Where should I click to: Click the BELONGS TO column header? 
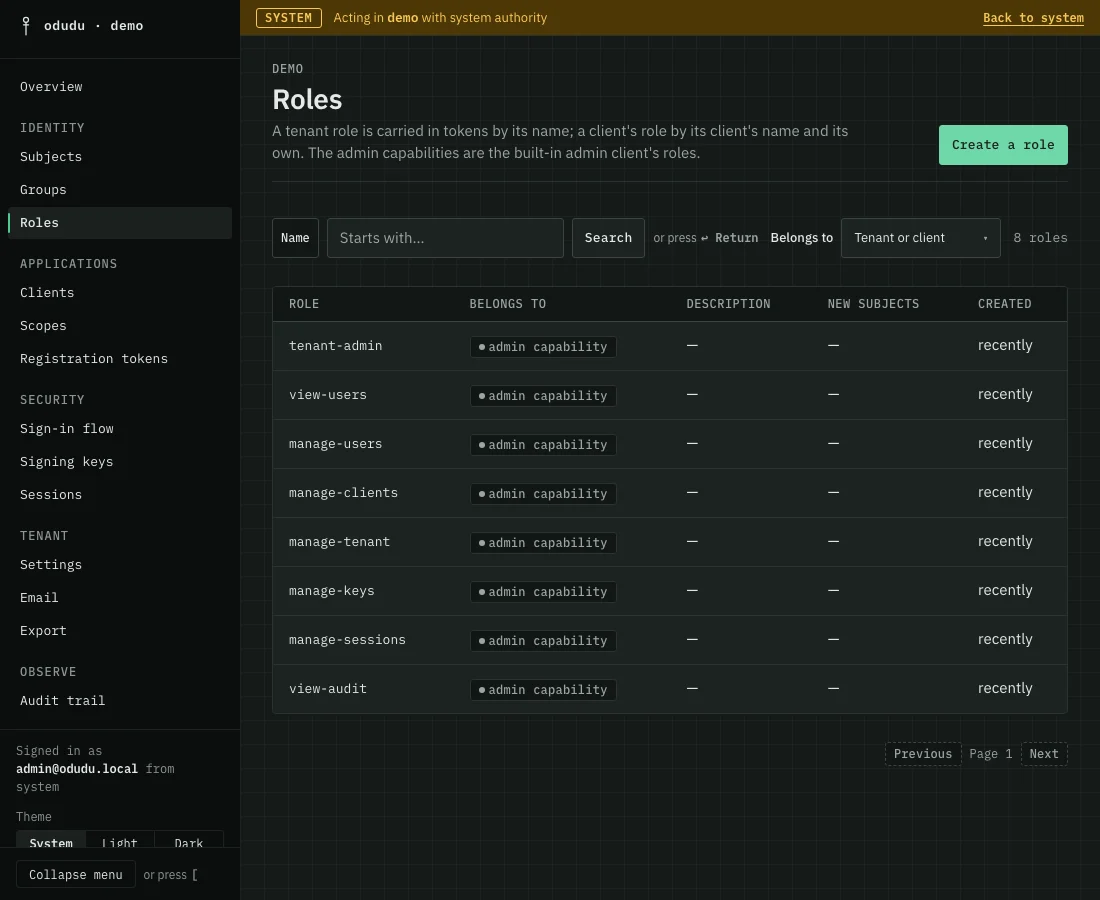point(507,304)
